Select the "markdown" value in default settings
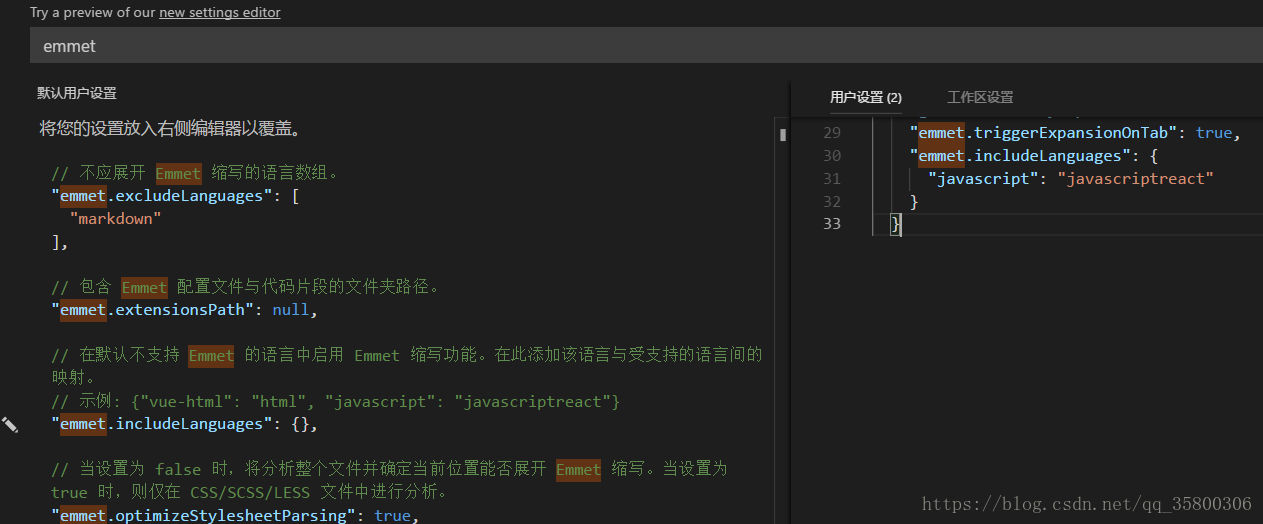This screenshot has width=1263, height=524. [x=115, y=219]
